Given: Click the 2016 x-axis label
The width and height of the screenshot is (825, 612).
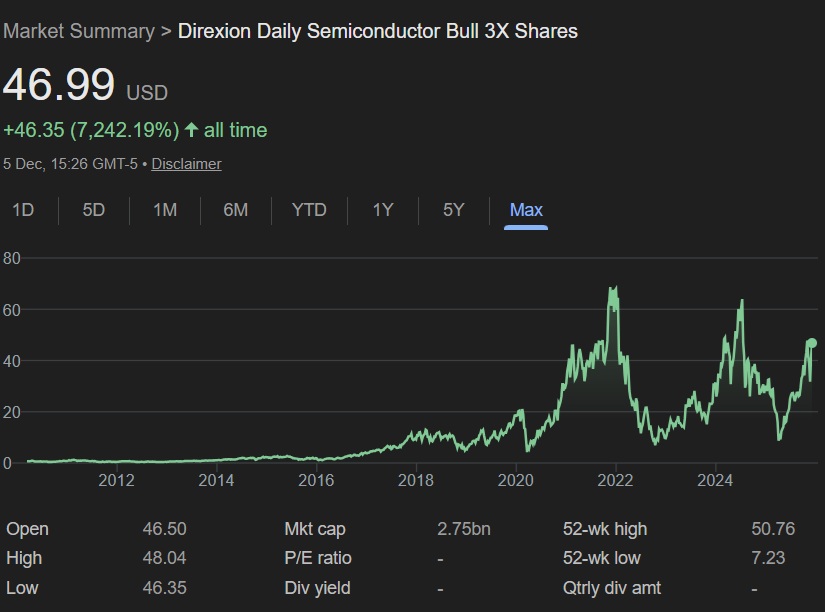Looking at the screenshot, I should tap(316, 480).
